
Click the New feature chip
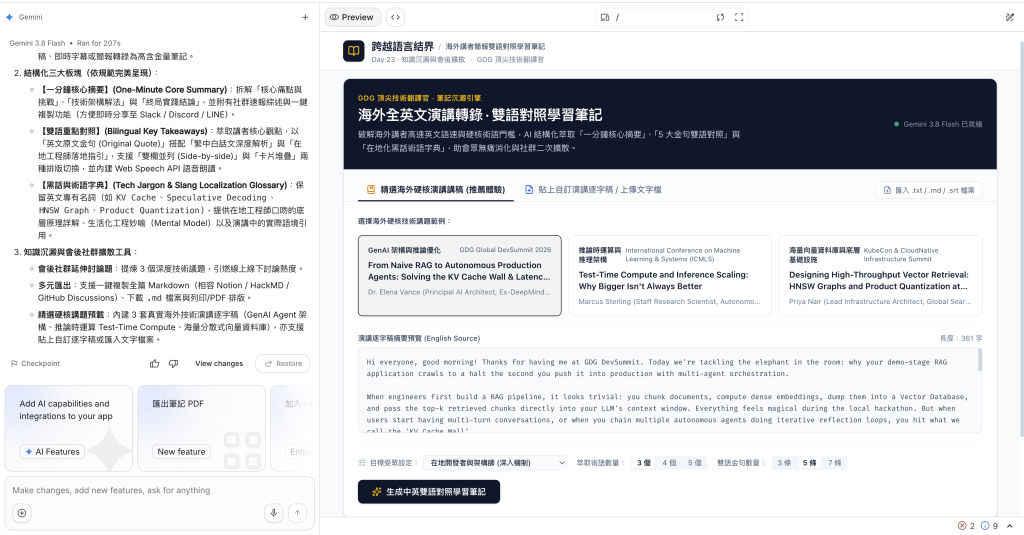click(181, 451)
